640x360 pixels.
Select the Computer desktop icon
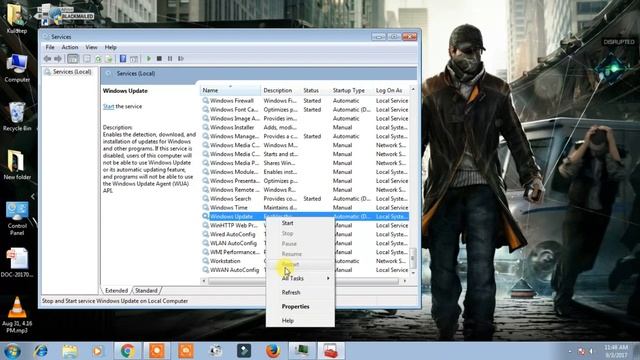pos(17,68)
